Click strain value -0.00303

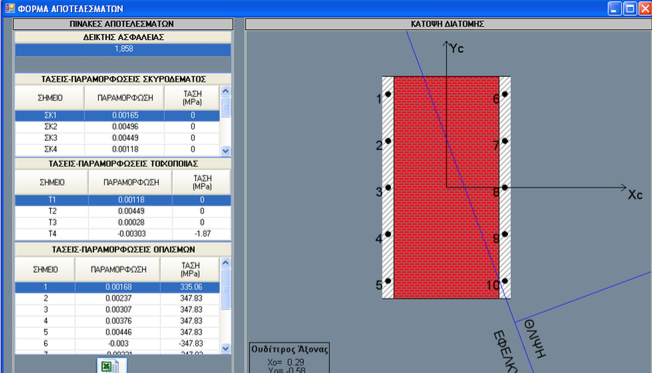click(131, 234)
